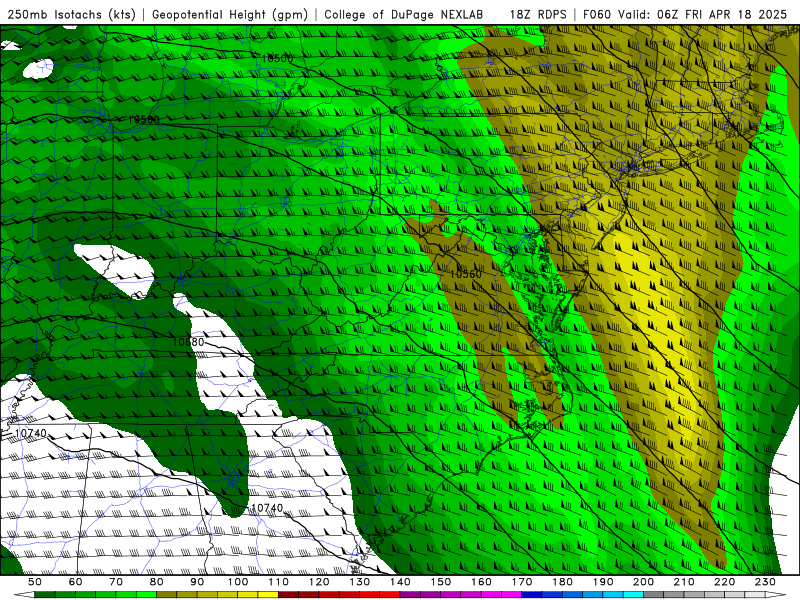Pick the lightest gray swatch just before 230

tap(755, 594)
